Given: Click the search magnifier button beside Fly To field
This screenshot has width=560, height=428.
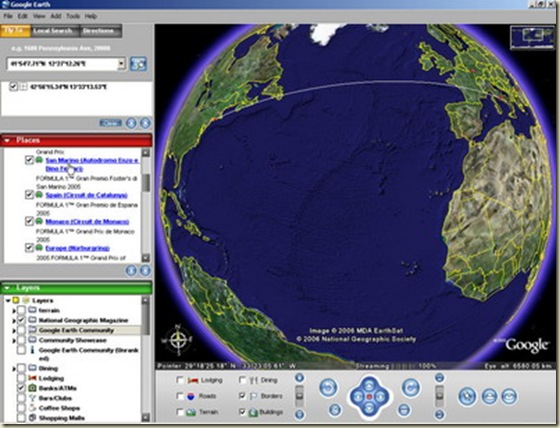Looking at the screenshot, I should pos(138,64).
